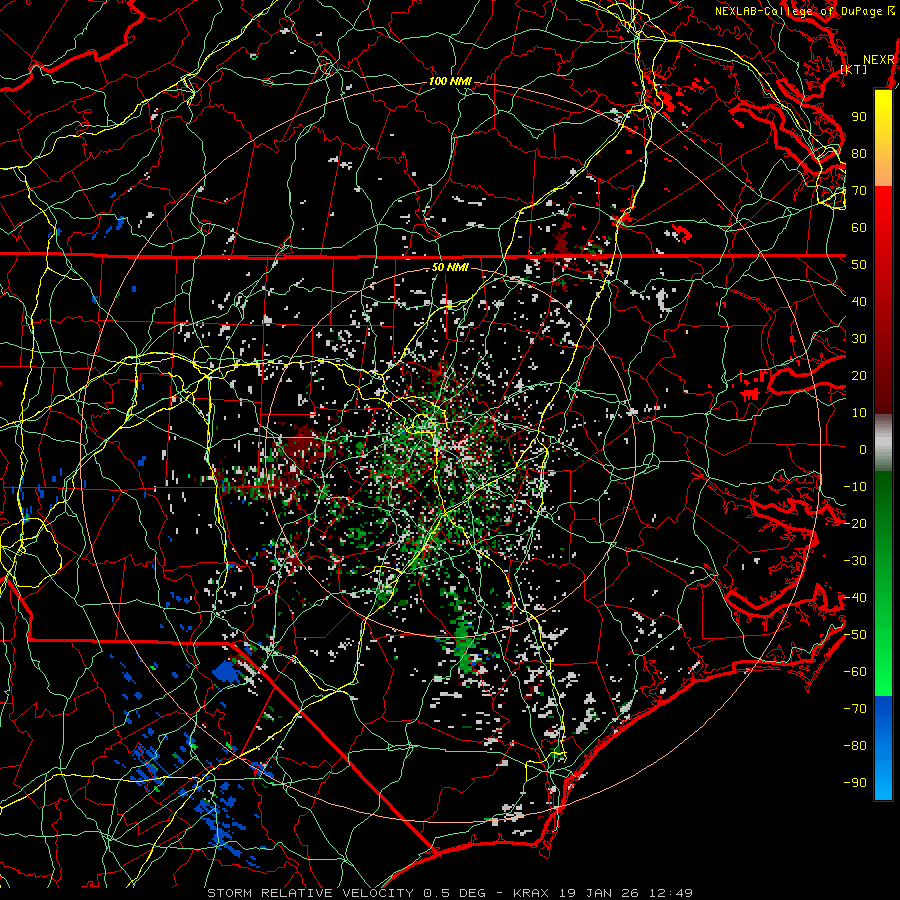Image resolution: width=900 pixels, height=900 pixels.
Task: Click the NEXR label above the color bar
Action: [879, 60]
